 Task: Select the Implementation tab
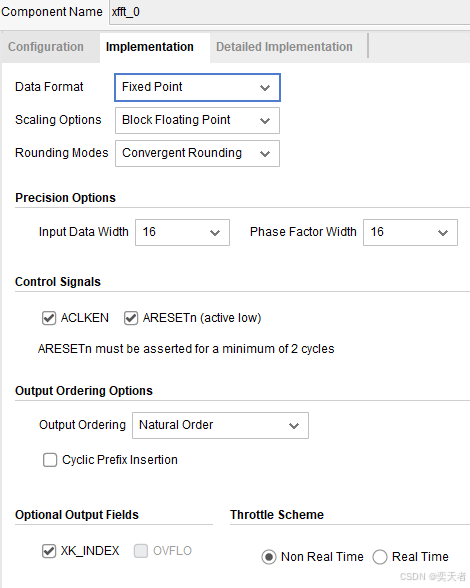click(x=150, y=47)
